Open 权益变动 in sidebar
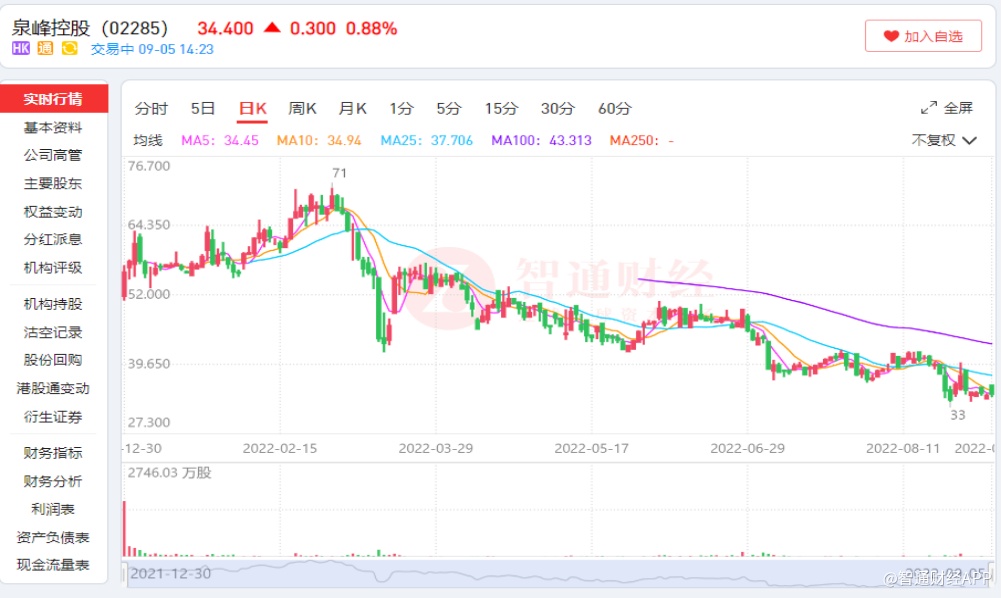Image resolution: width=1002 pixels, height=598 pixels. (x=53, y=211)
